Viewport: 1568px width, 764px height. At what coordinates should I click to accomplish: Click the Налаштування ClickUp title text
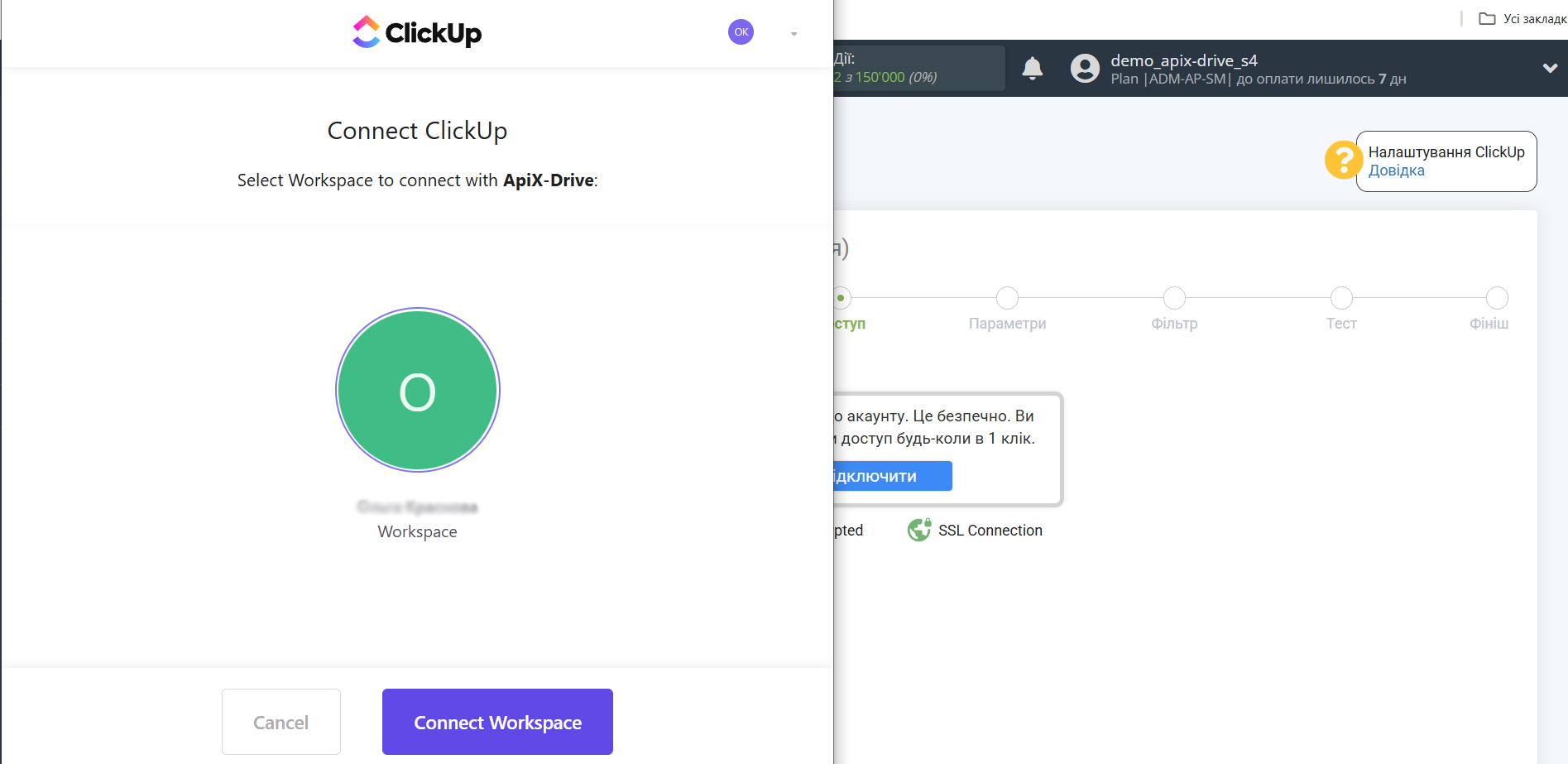1446,152
